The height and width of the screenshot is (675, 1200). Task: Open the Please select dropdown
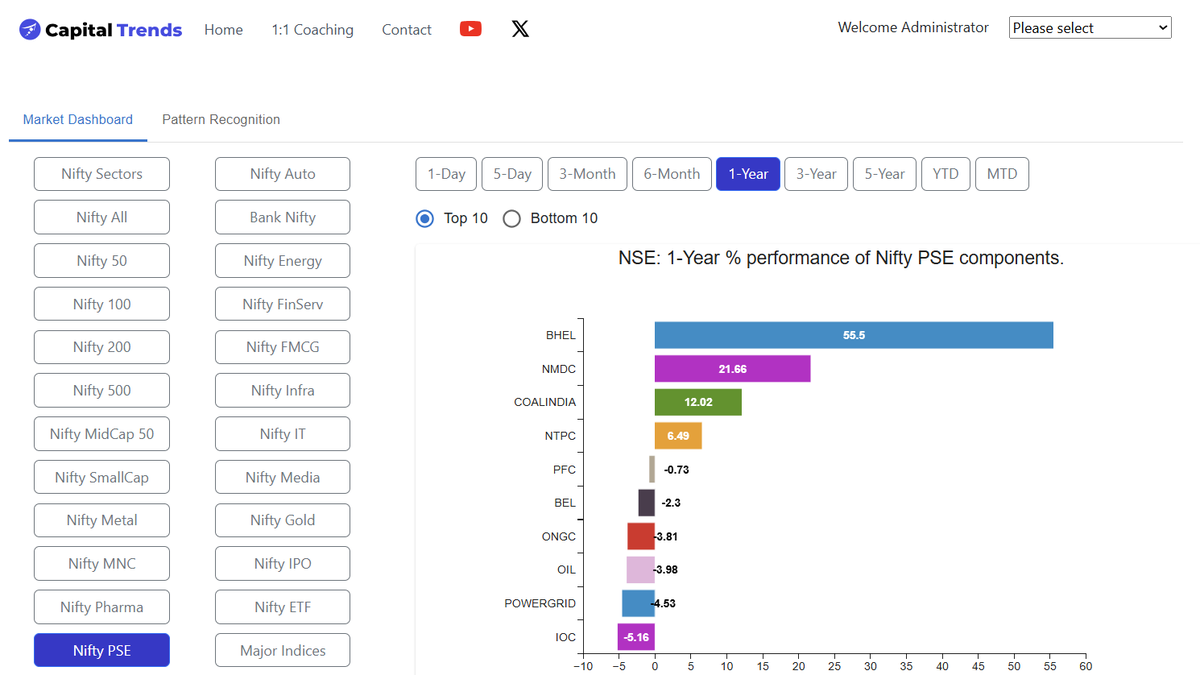(1090, 28)
